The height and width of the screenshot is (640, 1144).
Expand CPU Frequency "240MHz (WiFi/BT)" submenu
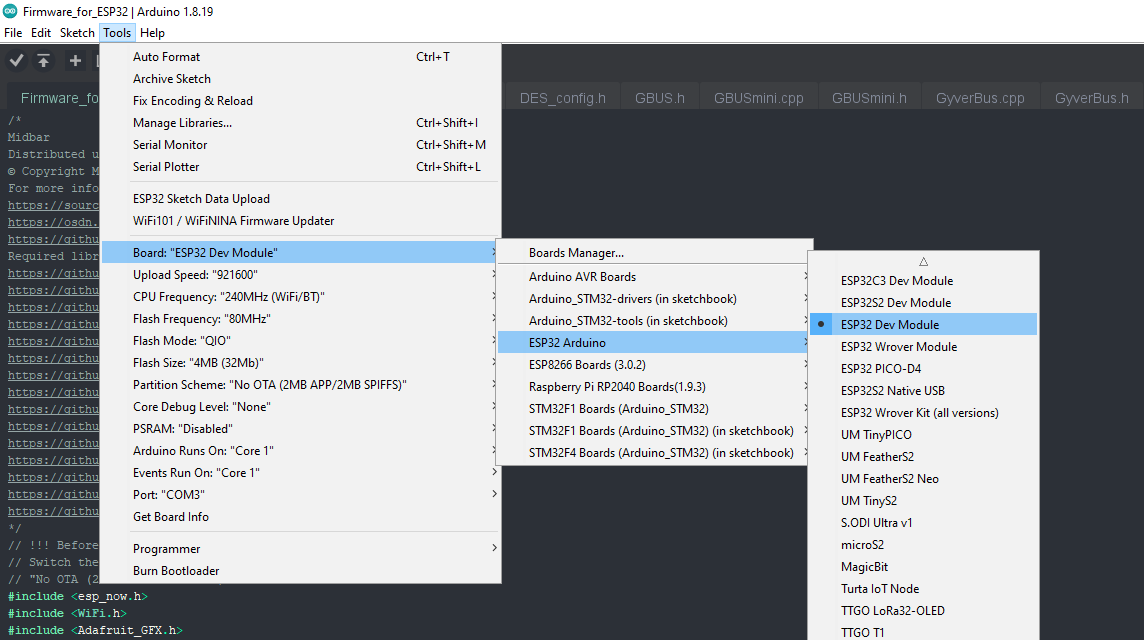(301, 296)
